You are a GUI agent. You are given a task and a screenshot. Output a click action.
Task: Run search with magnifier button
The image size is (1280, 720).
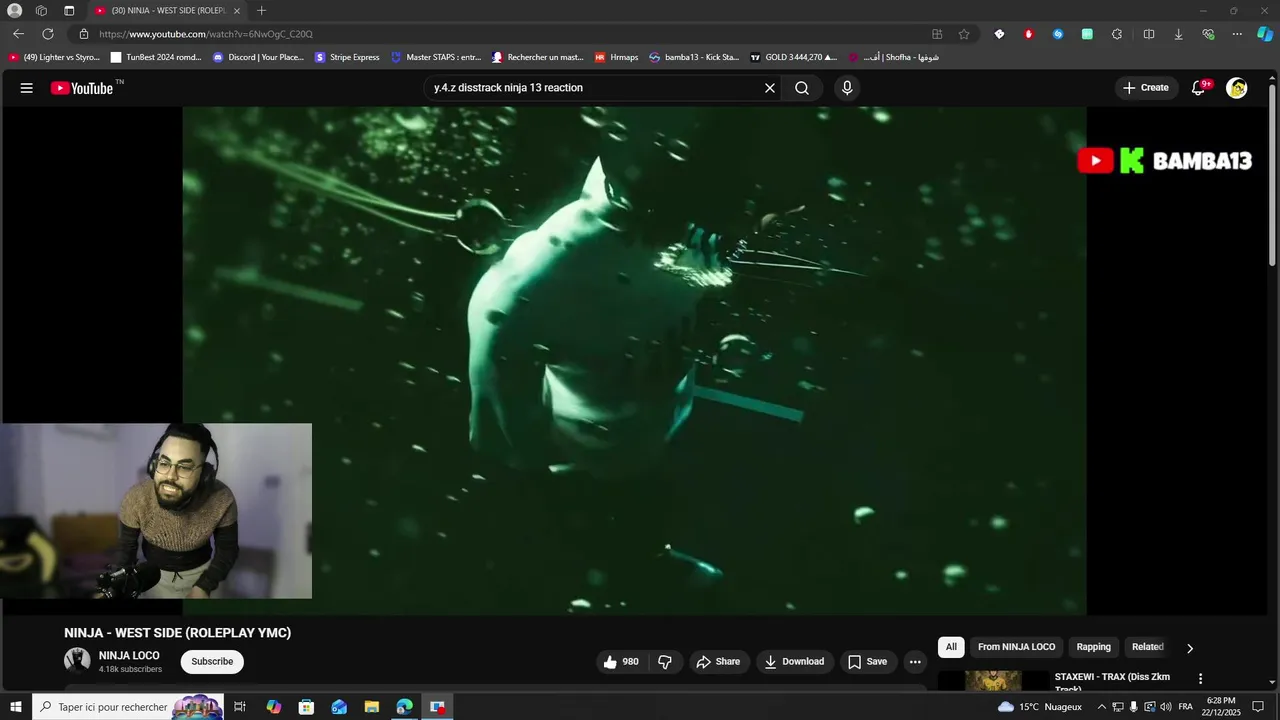click(x=802, y=88)
